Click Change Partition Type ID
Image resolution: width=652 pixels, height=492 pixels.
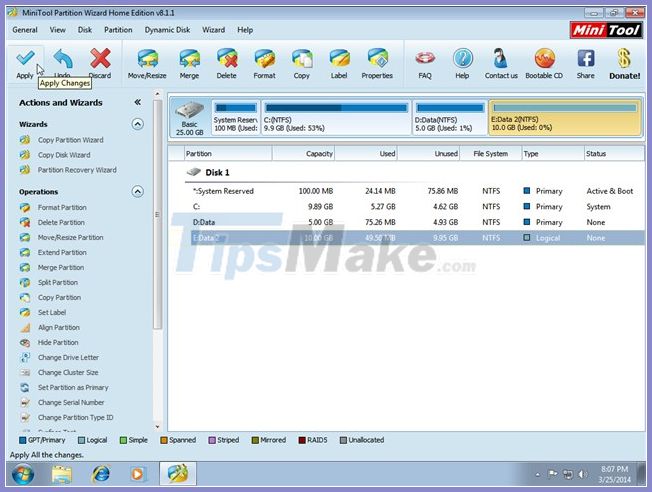tap(76, 417)
